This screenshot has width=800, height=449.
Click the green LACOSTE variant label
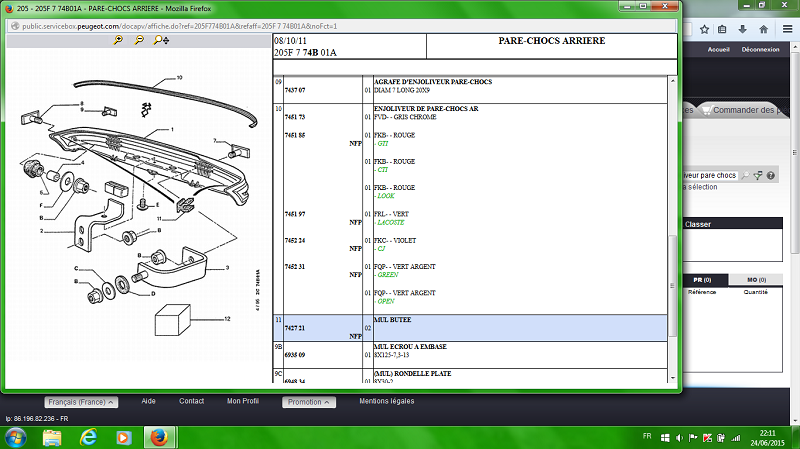coord(391,222)
